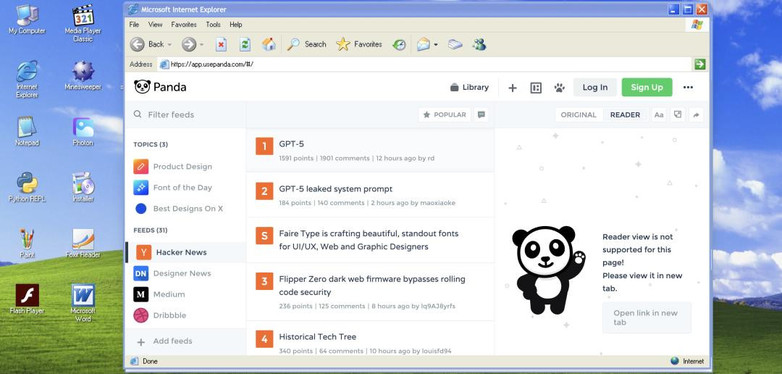The height and width of the screenshot is (374, 782).
Task: Click the Filter feeds search field
Action: point(186,115)
